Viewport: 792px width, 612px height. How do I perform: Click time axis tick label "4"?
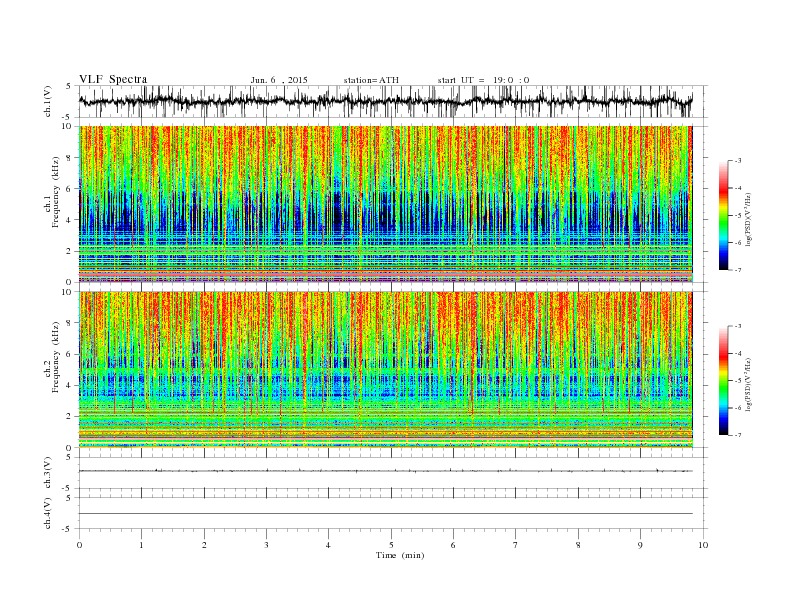(x=328, y=545)
